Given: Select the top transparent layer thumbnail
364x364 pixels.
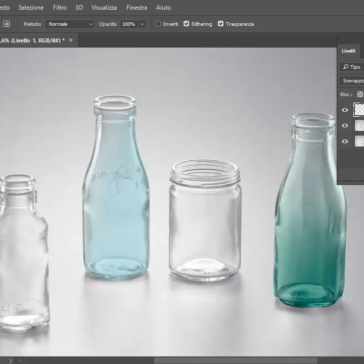Looking at the screenshot, I should [359, 110].
